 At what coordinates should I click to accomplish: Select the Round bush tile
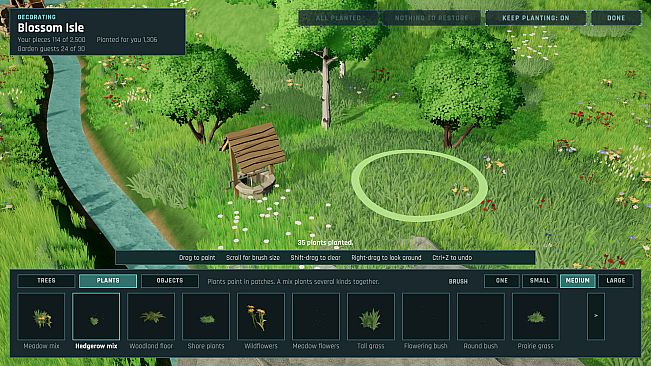[x=480, y=317]
